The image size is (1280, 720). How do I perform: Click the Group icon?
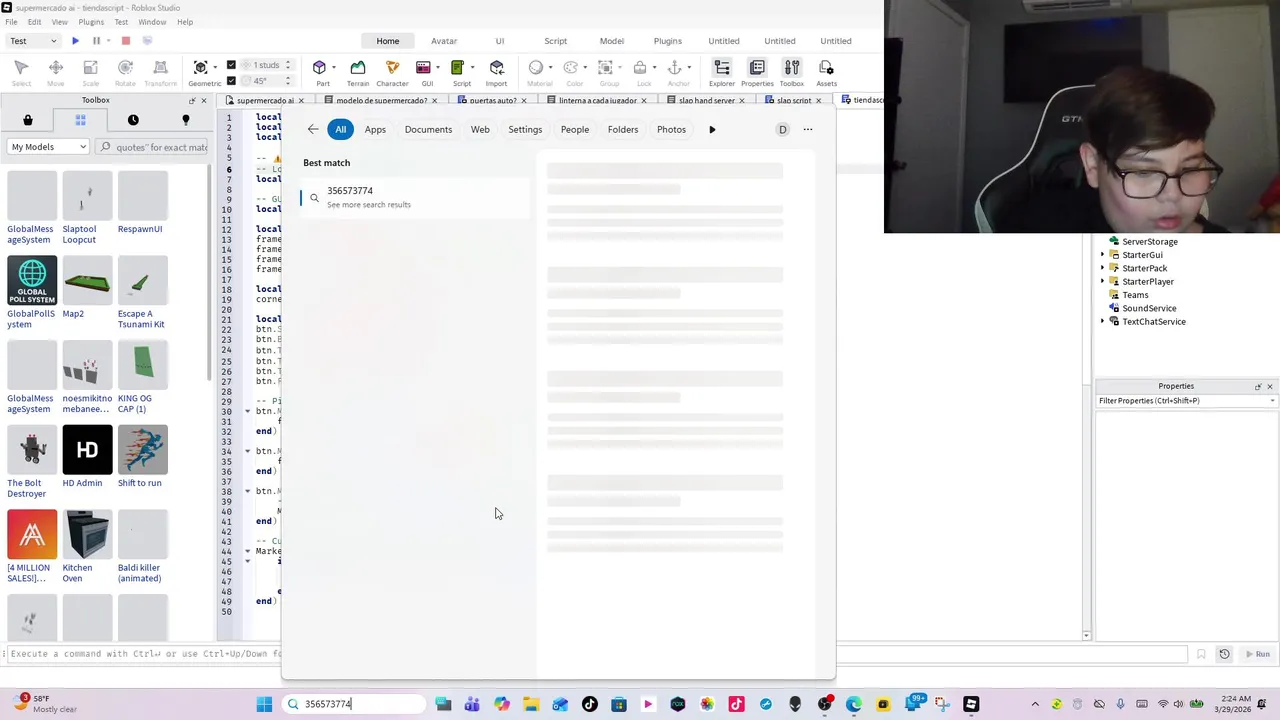[606, 67]
